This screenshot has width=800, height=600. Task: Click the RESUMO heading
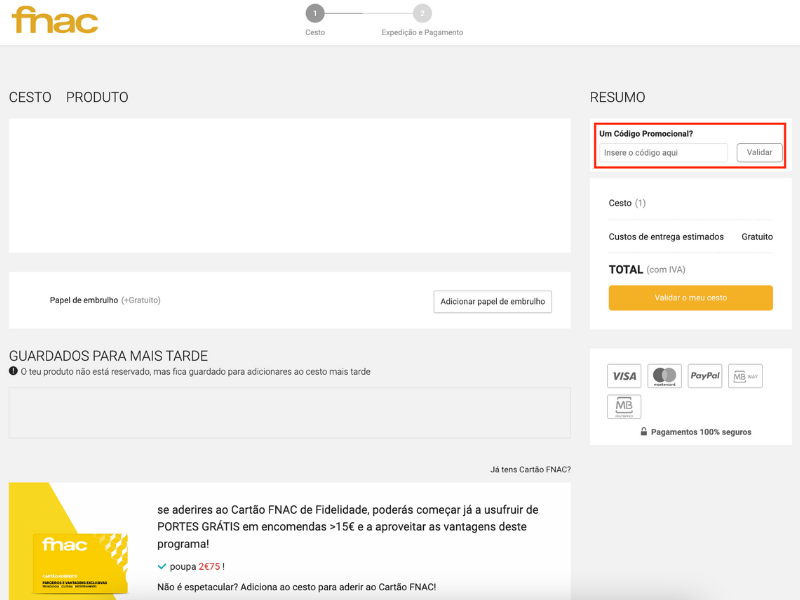point(617,97)
